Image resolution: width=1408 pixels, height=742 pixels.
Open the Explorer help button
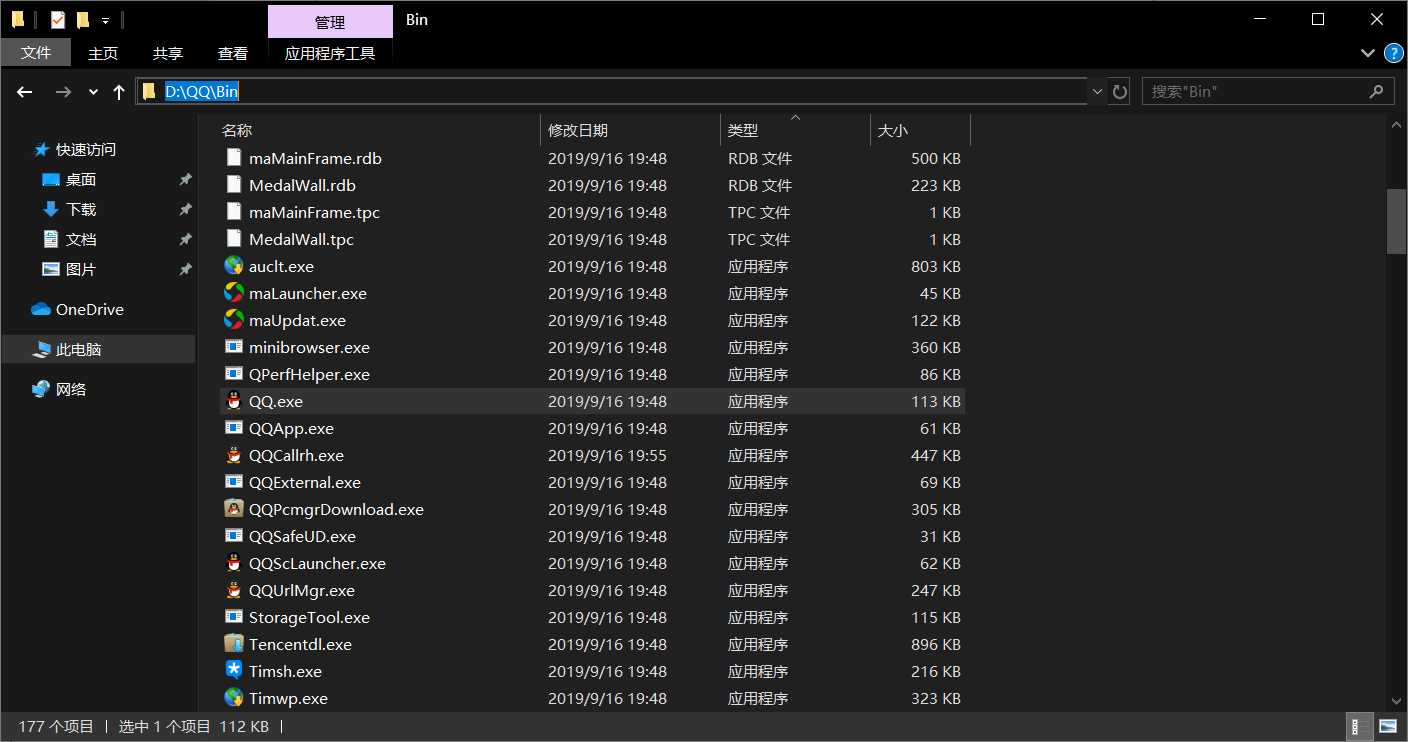pos(1393,53)
